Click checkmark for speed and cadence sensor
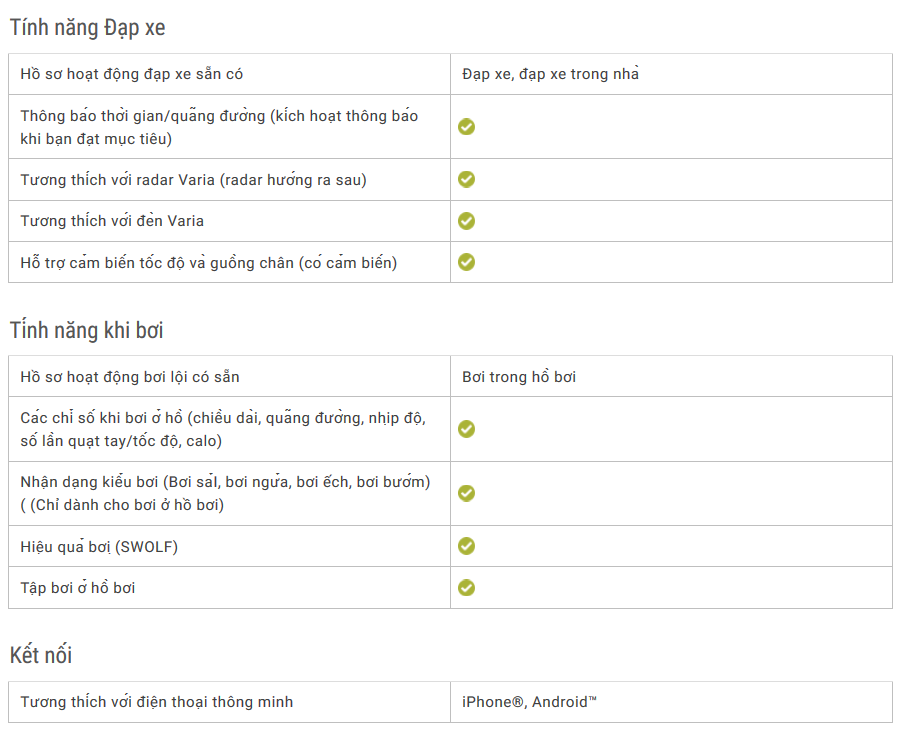900x733 pixels. pyautogui.click(x=466, y=262)
